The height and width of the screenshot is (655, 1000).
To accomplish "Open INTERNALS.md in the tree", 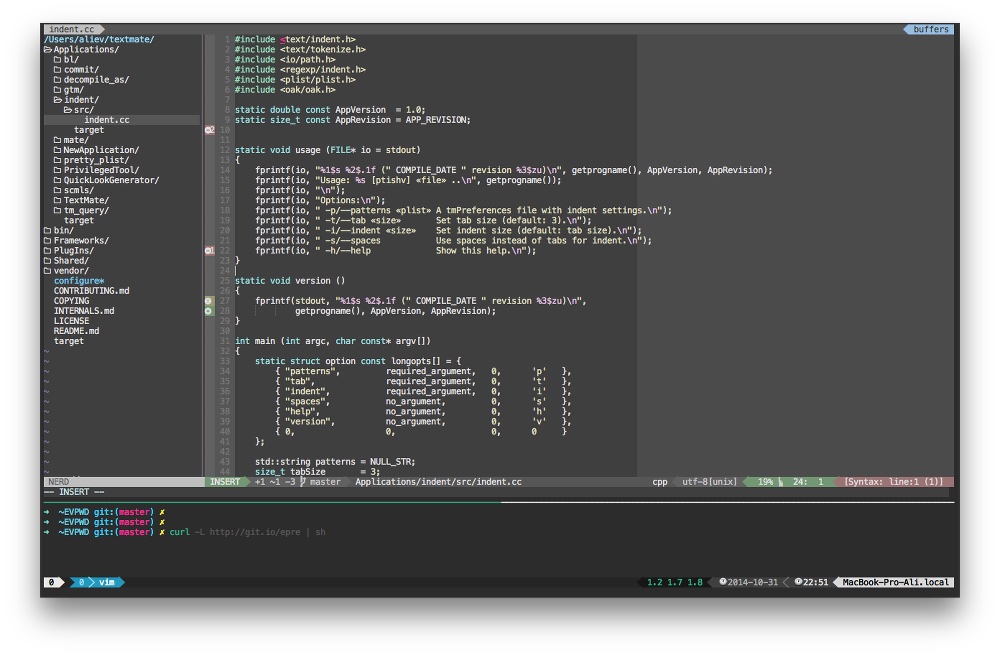I will point(84,311).
